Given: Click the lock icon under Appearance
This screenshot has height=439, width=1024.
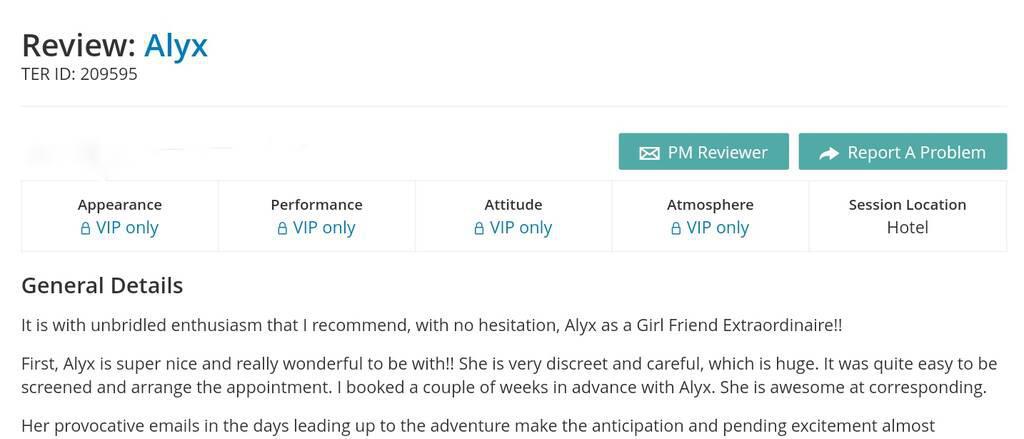Looking at the screenshot, I should click(86, 228).
